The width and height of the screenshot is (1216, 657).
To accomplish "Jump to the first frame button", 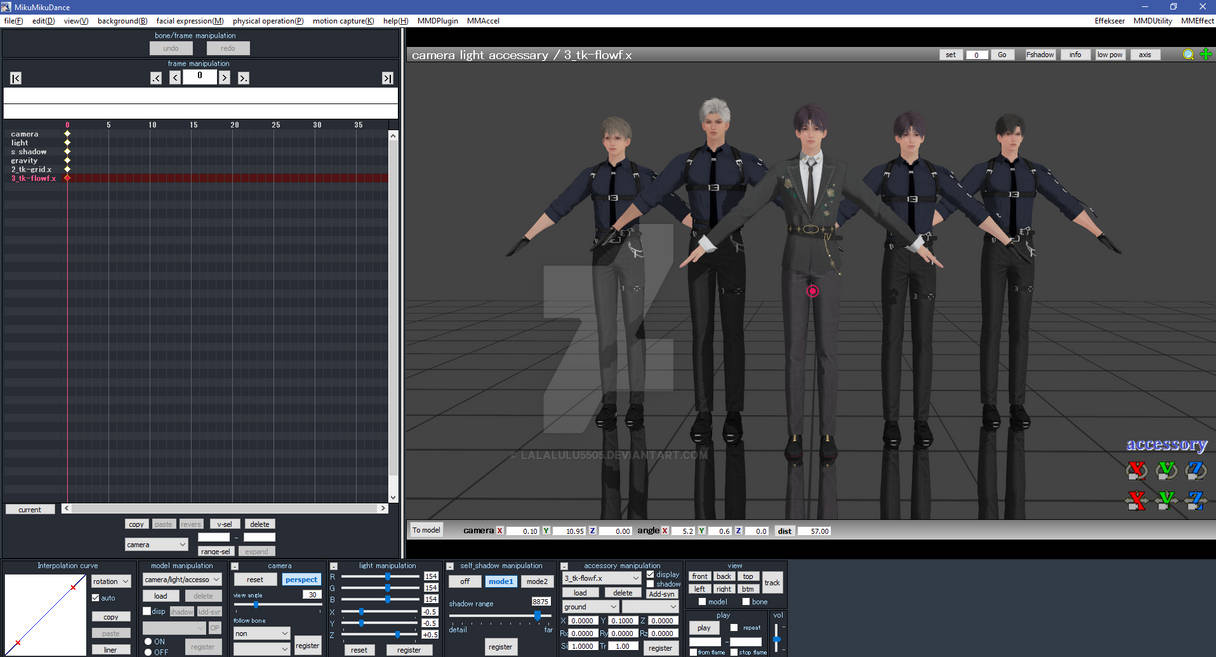I will (x=16, y=78).
